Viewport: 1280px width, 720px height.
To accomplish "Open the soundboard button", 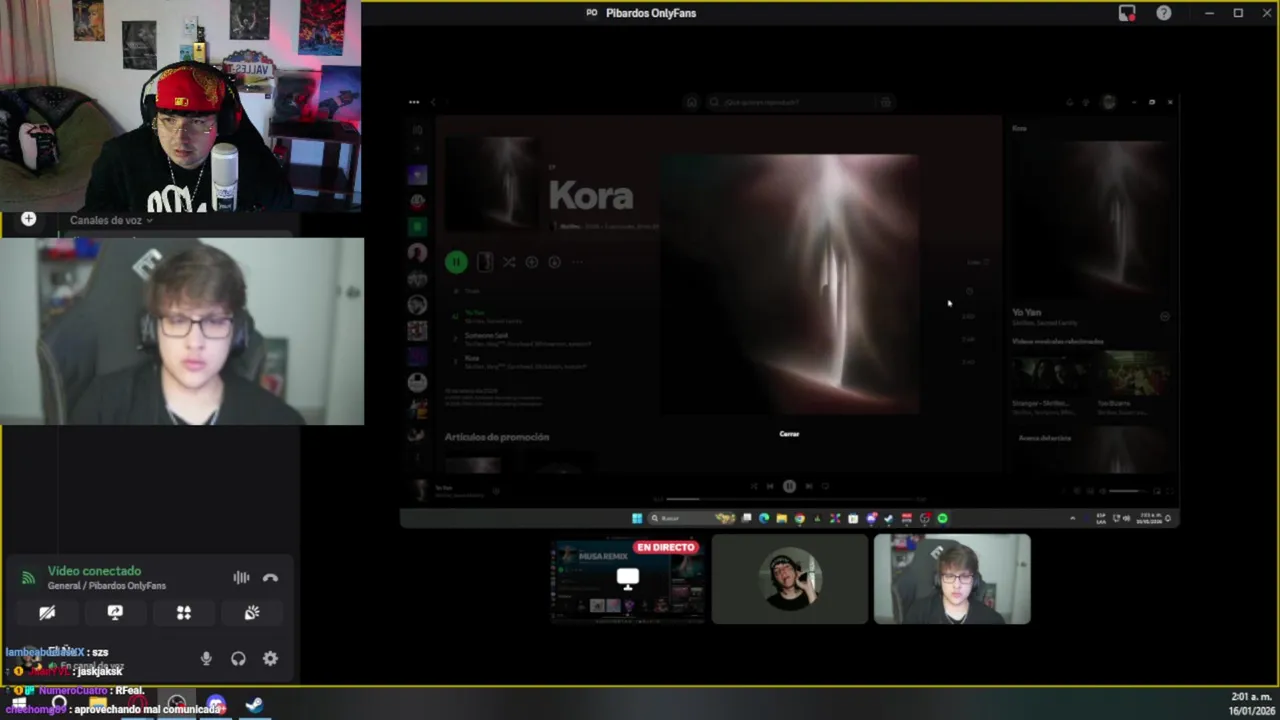I will [x=252, y=613].
